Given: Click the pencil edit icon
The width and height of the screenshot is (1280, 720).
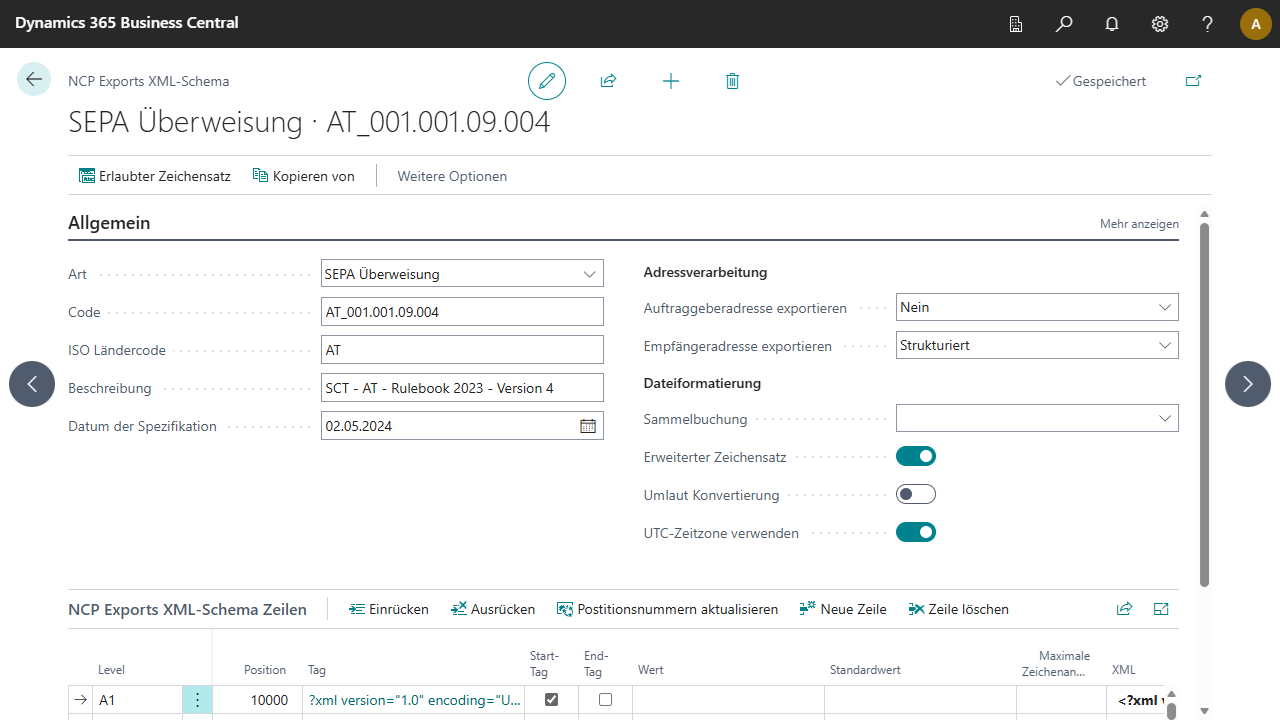Looking at the screenshot, I should tap(547, 81).
